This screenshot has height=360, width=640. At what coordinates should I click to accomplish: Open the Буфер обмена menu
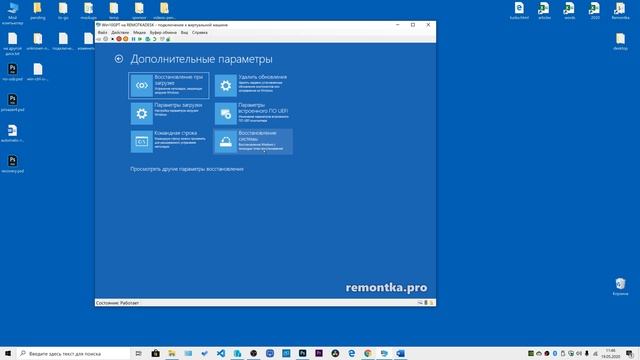(163, 32)
